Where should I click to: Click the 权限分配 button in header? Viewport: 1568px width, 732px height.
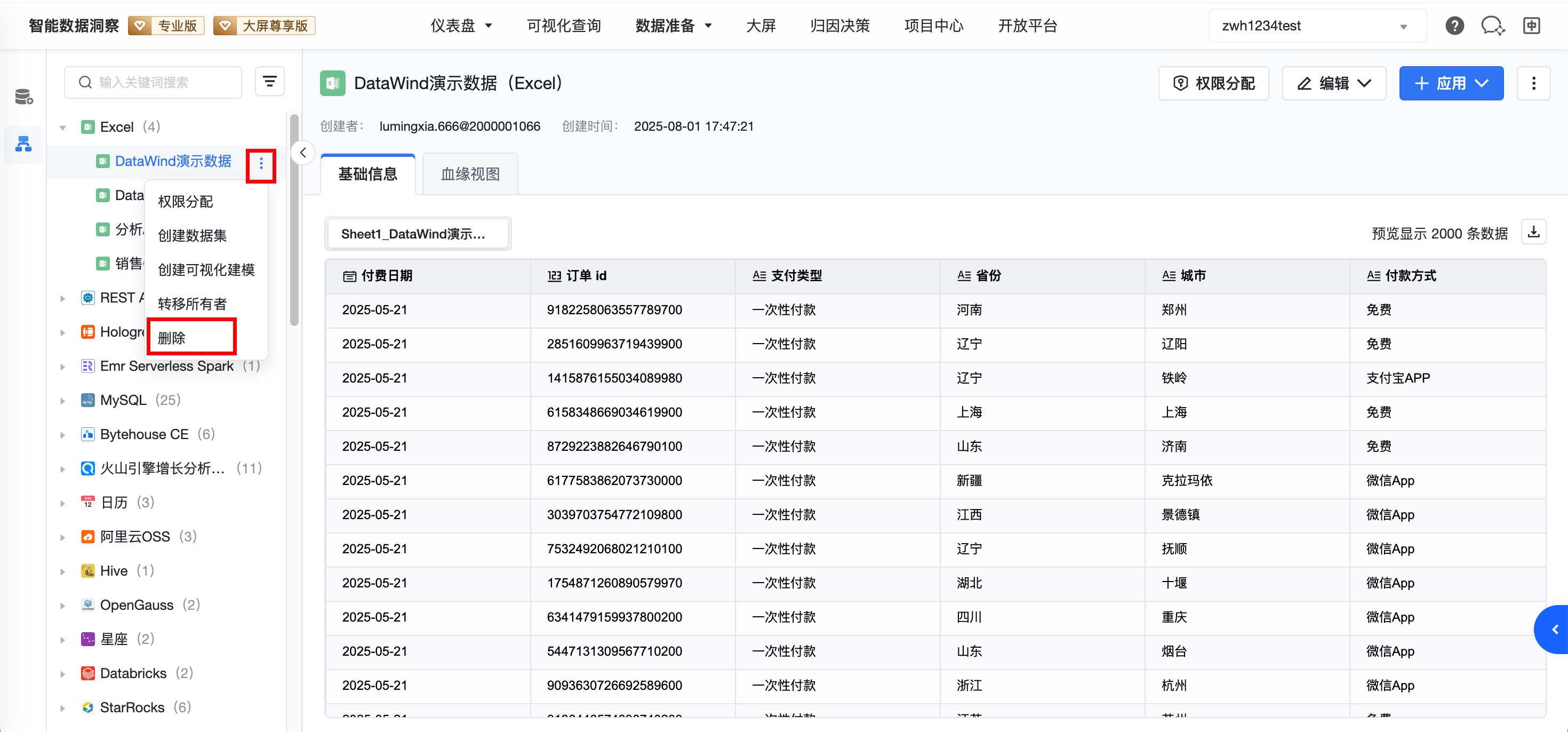click(x=1213, y=83)
